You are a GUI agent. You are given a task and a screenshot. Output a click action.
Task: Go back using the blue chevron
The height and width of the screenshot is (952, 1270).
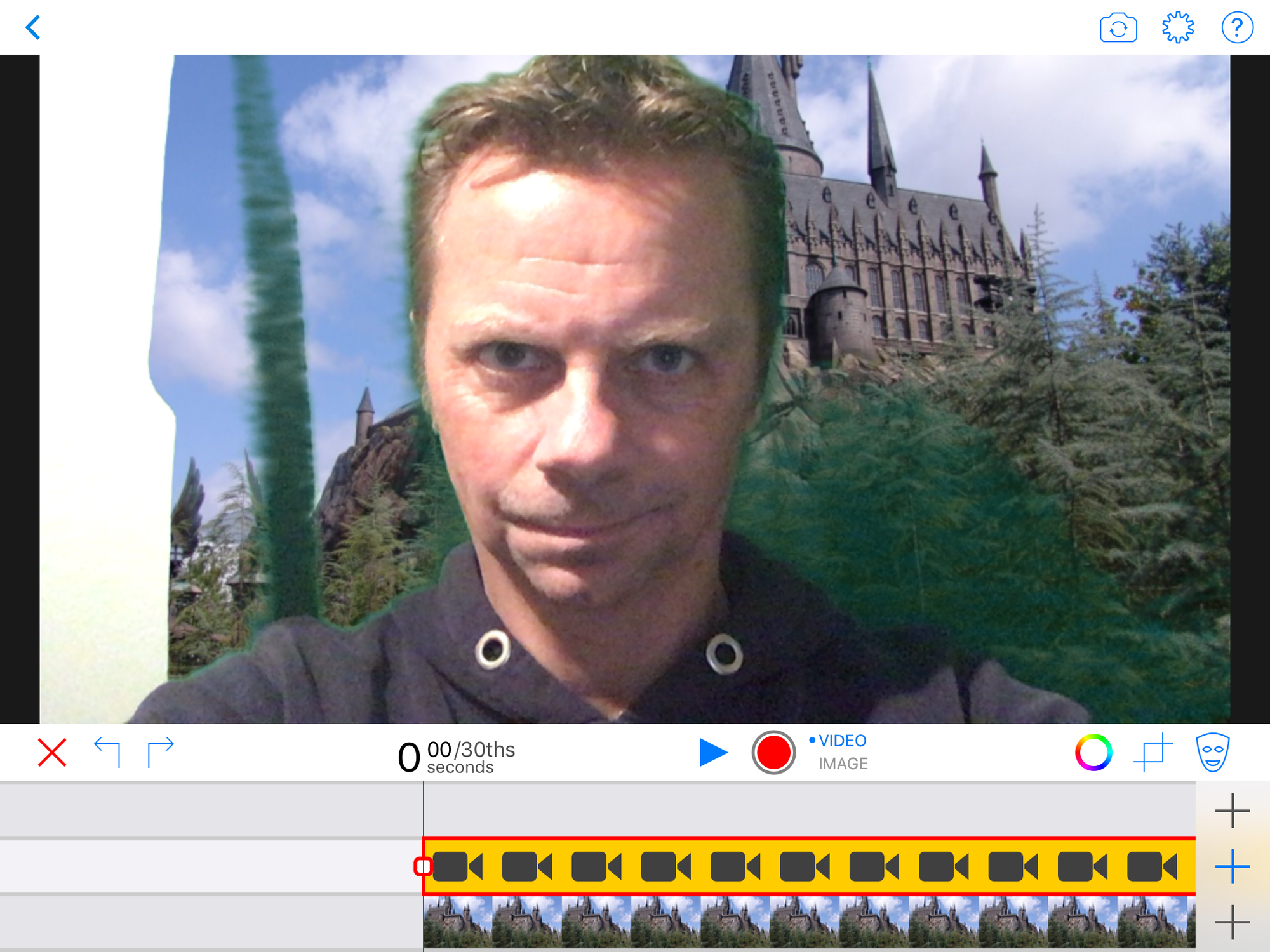[x=33, y=27]
